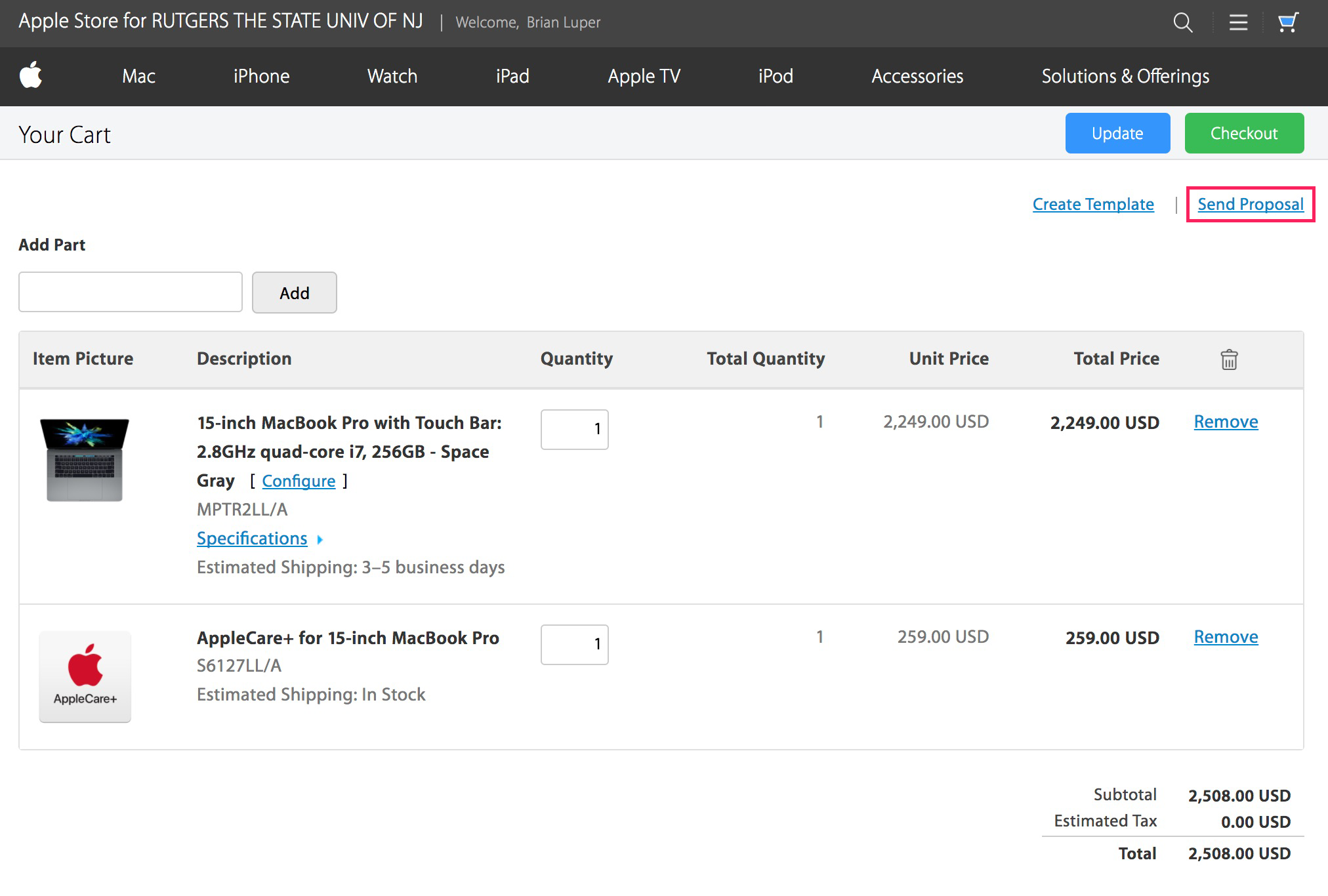Screen dimensions: 1328x896
Task: Open the search magnifier icon
Action: [x=1182, y=23]
